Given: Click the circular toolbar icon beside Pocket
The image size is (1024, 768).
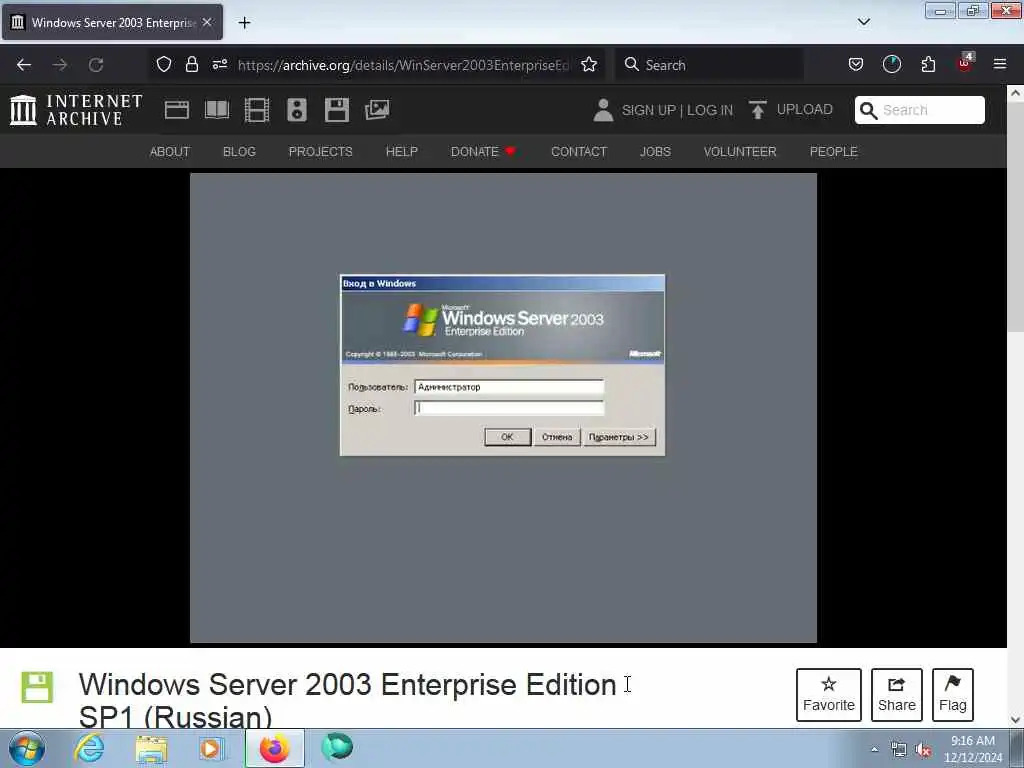Looking at the screenshot, I should pos(892,64).
